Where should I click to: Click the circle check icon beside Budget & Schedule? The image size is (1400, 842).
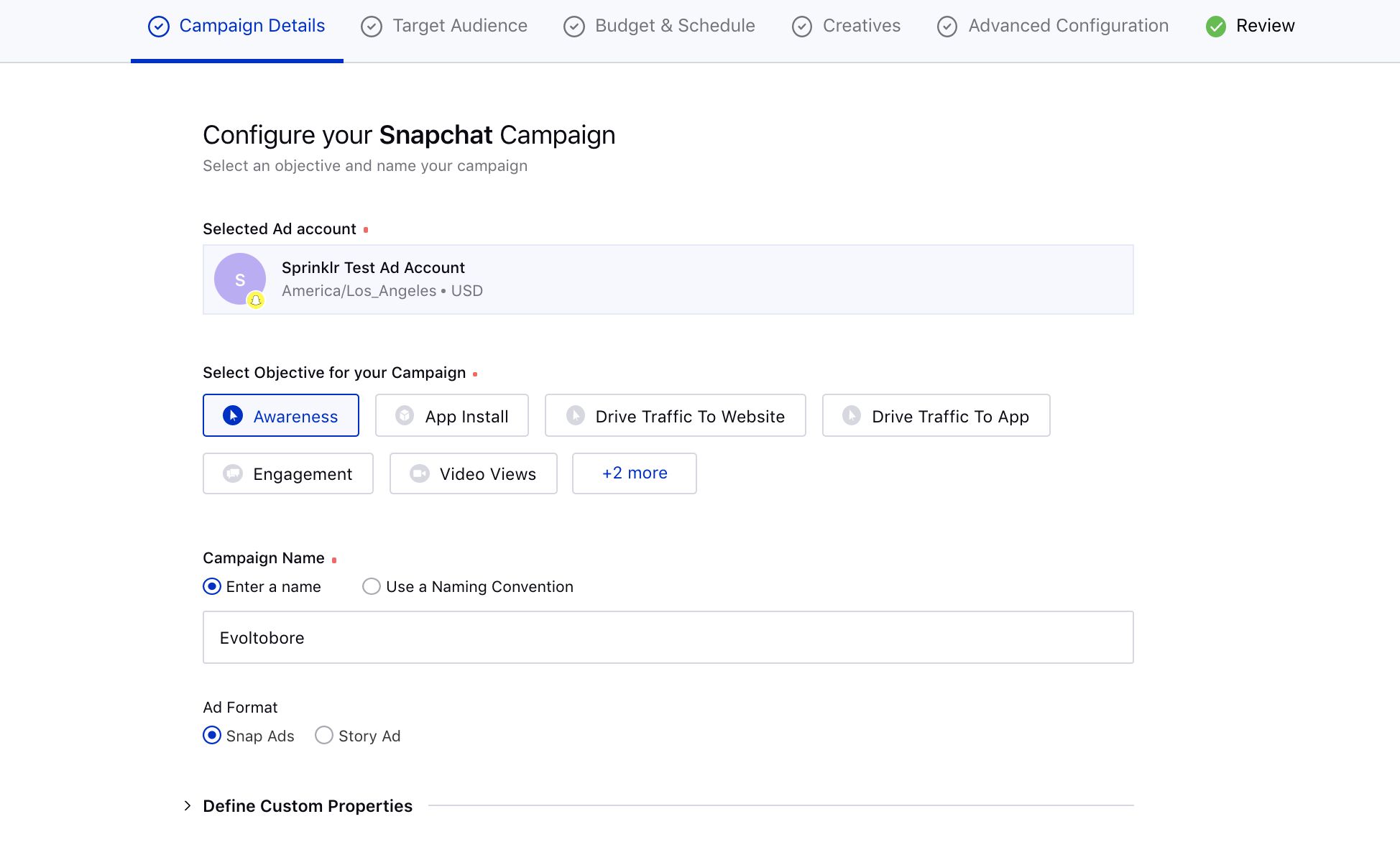pyautogui.click(x=574, y=26)
